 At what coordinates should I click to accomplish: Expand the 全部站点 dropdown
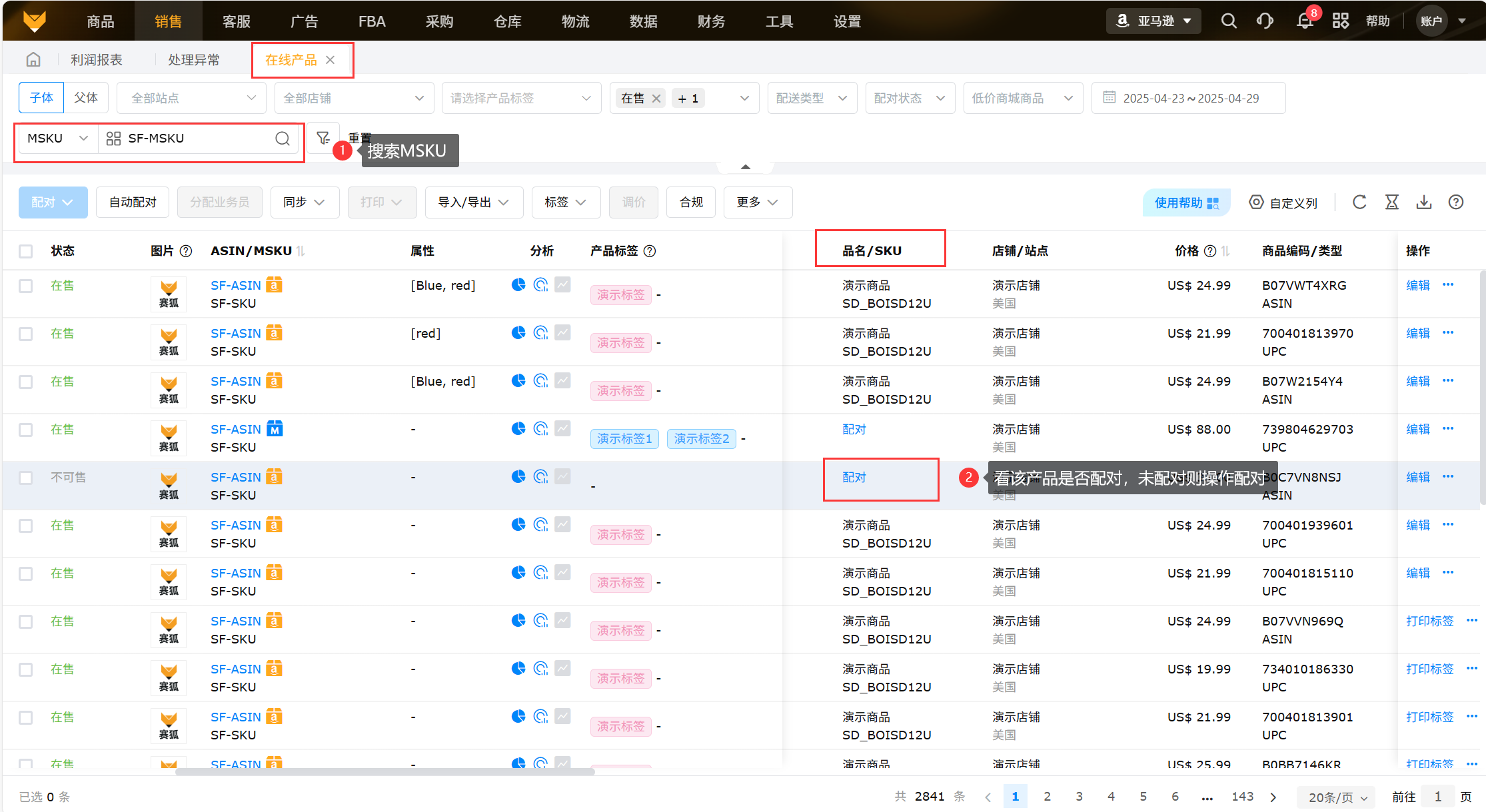tap(191, 98)
